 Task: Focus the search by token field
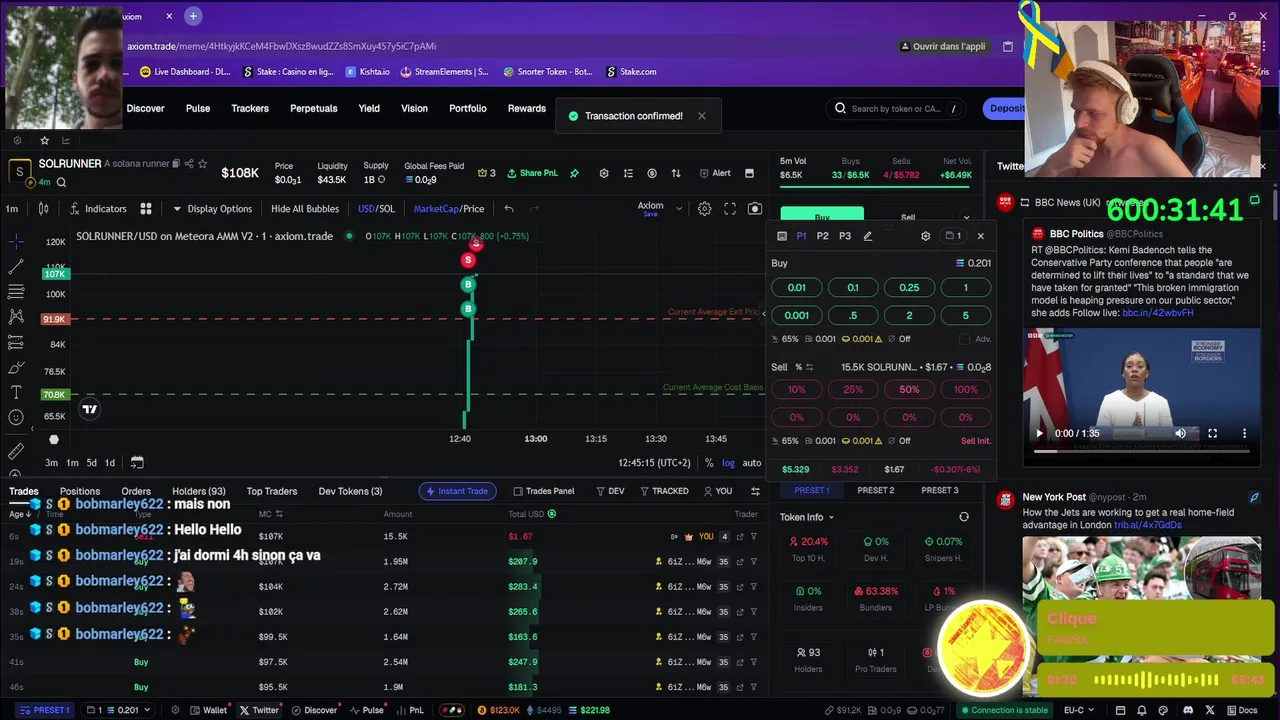coord(897,109)
